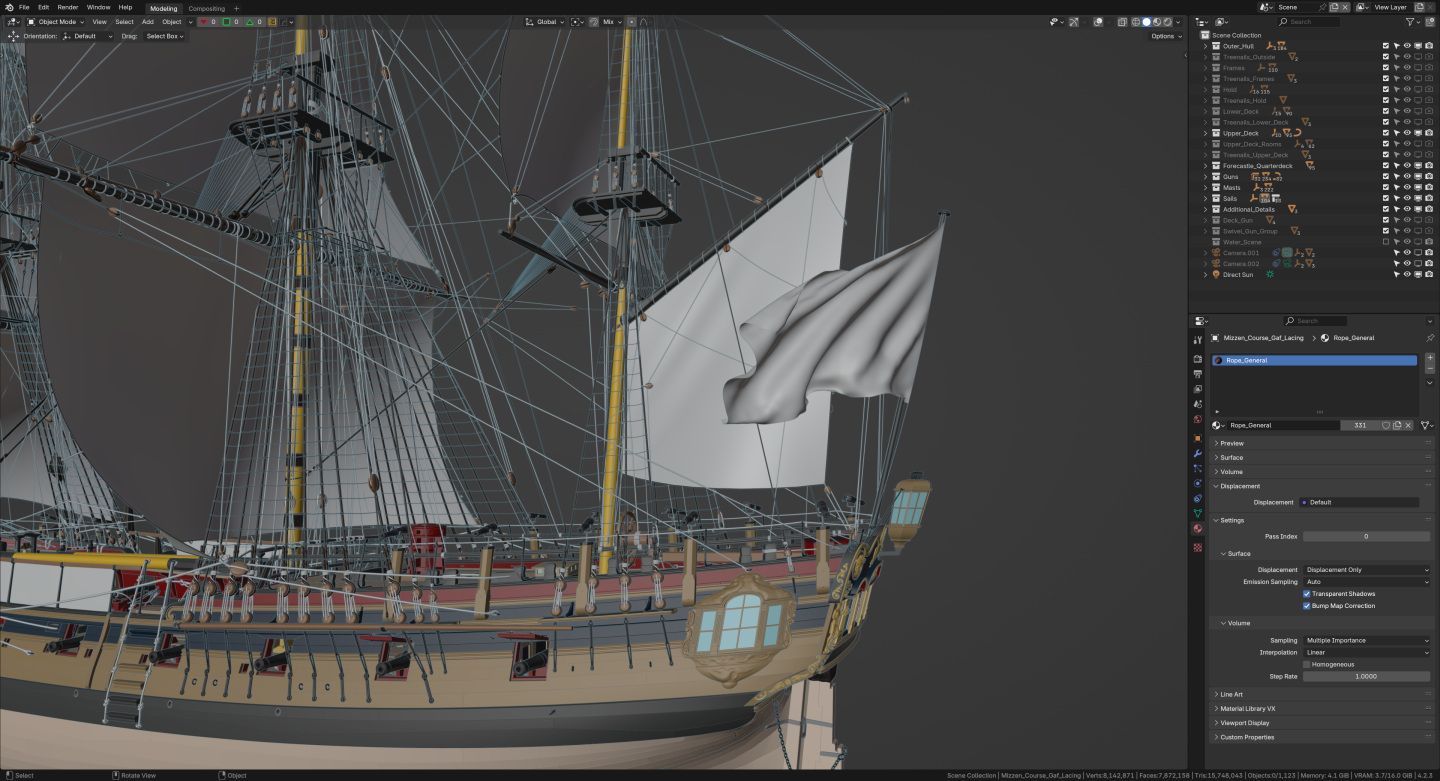Open the Texture properties tab
Viewport: 1440px width, 781px height.
[1198, 547]
